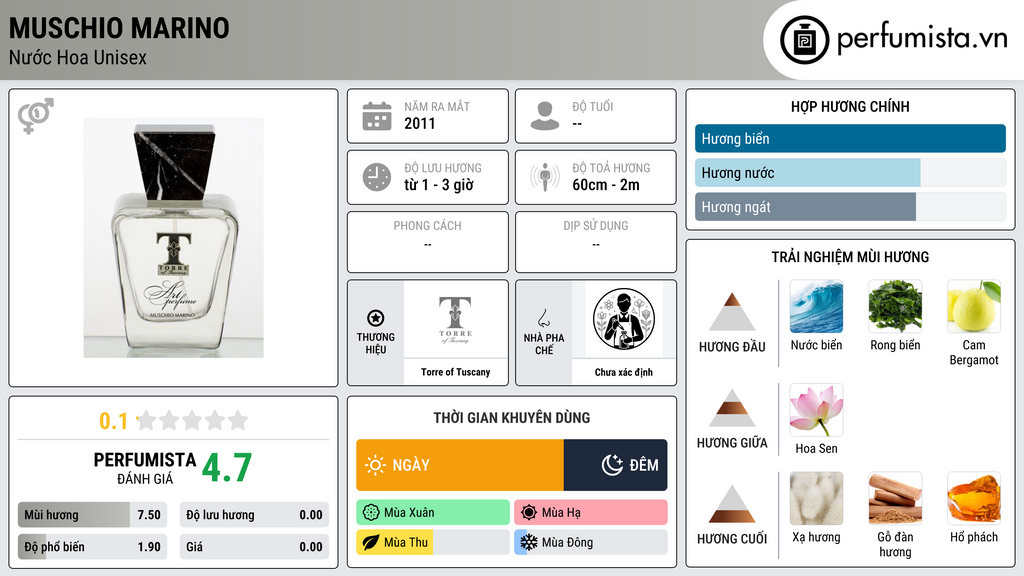Image resolution: width=1024 pixels, height=576 pixels.
Task: Click the perfumer illustration avatar
Action: 624,319
